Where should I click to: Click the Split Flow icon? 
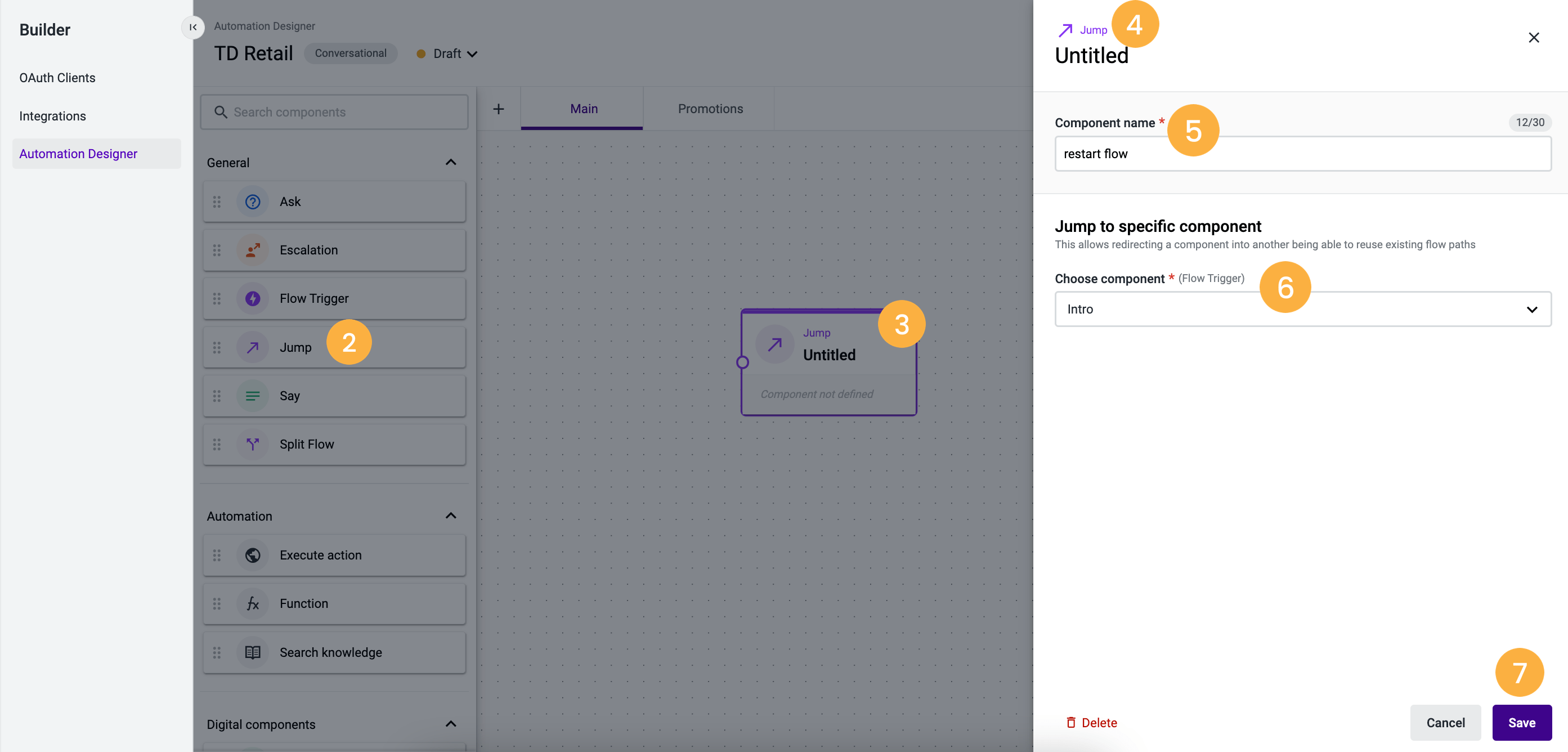pyautogui.click(x=252, y=445)
